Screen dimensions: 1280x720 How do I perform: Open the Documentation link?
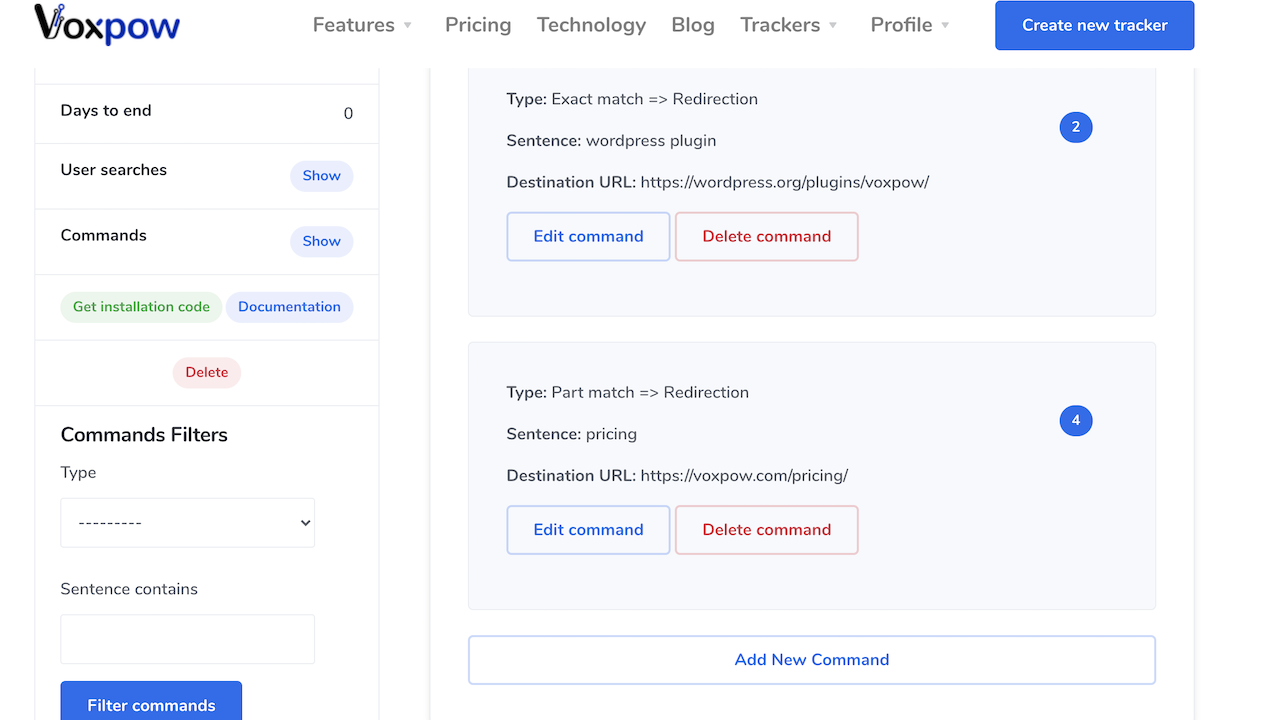point(289,307)
